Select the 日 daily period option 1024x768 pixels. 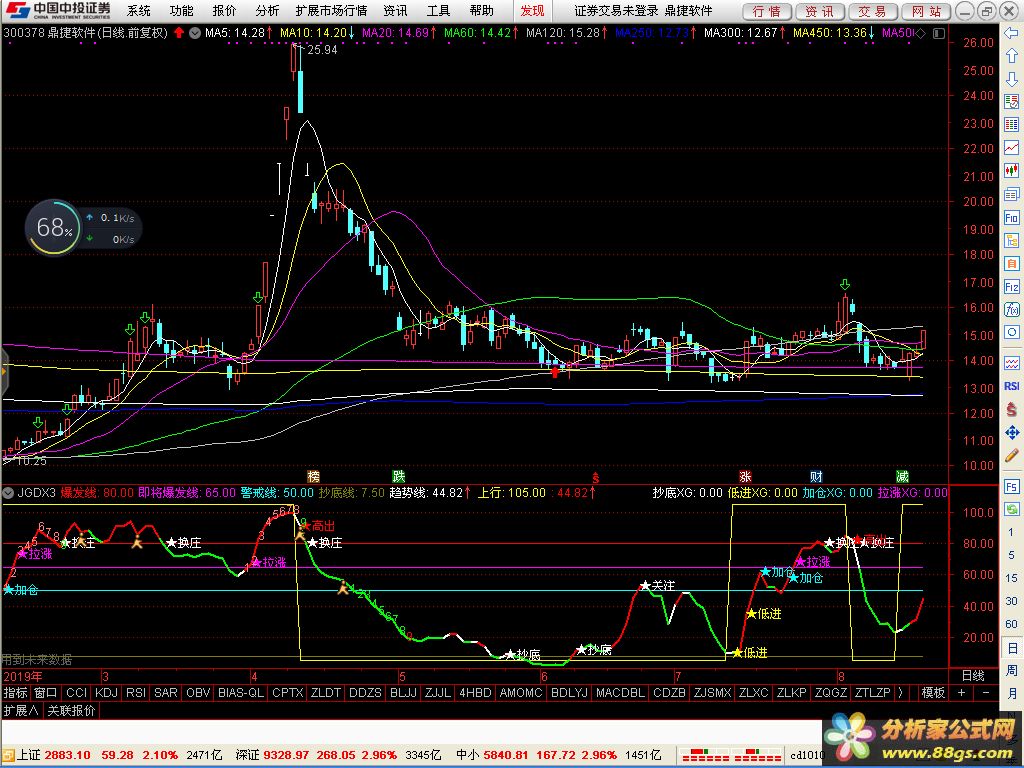[x=1011, y=648]
